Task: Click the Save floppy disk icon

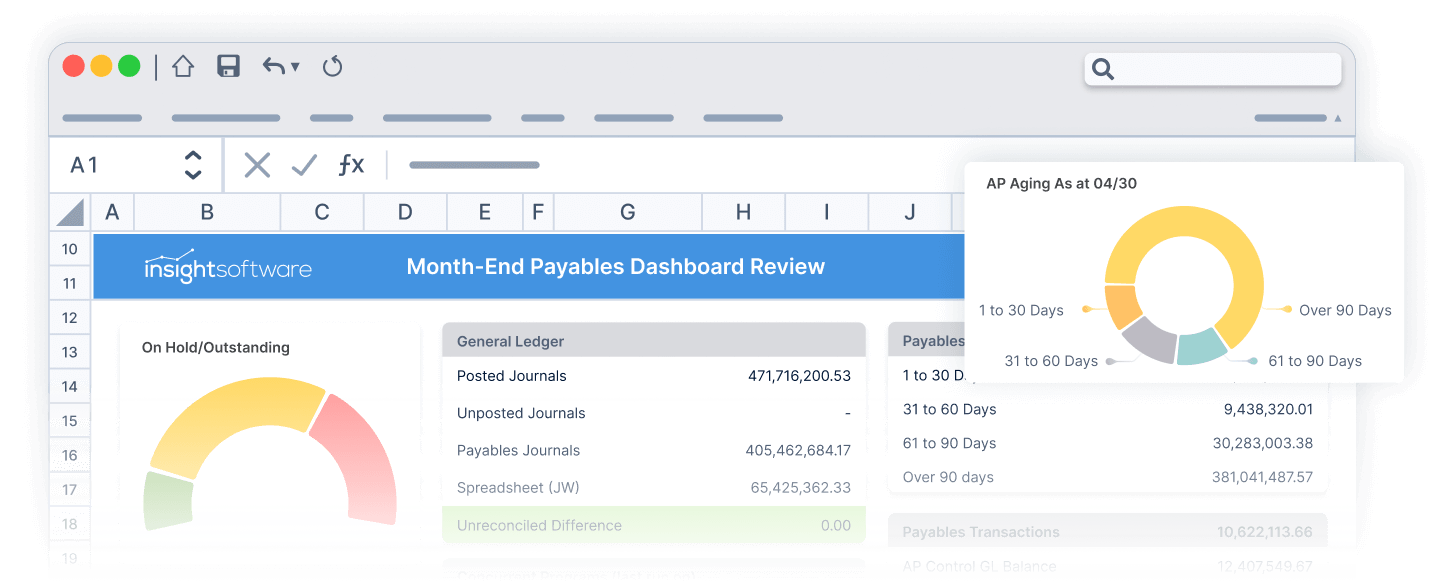Action: pos(229,67)
